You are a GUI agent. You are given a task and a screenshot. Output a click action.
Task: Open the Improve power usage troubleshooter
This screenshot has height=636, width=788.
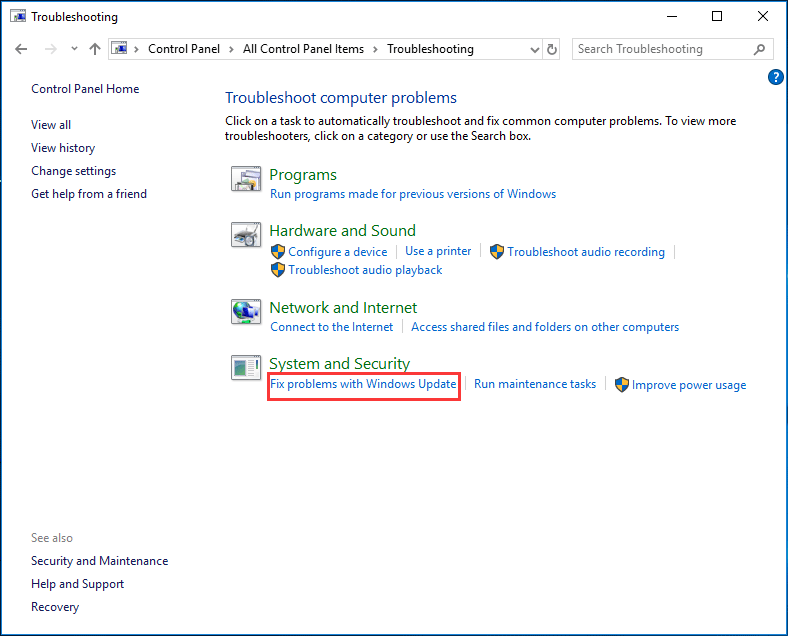[x=688, y=385]
